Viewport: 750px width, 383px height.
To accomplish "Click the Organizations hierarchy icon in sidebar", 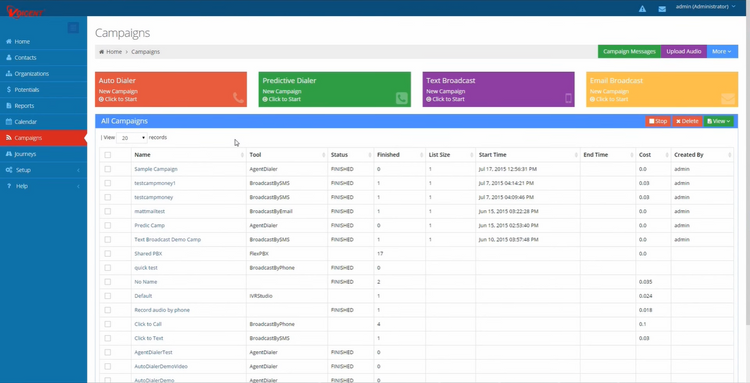I will click(x=9, y=74).
